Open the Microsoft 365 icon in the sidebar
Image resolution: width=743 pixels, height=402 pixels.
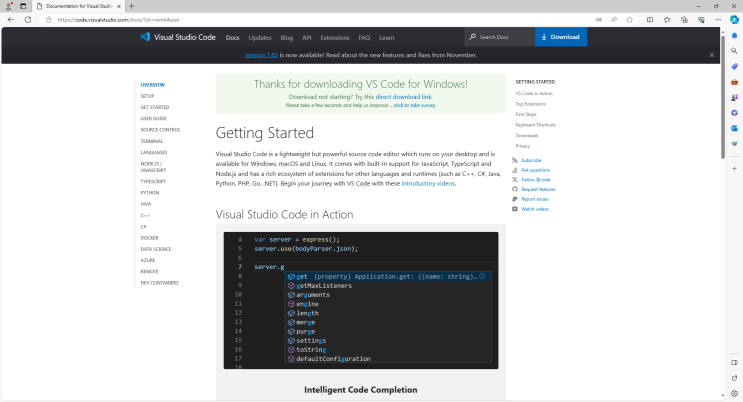point(734,113)
